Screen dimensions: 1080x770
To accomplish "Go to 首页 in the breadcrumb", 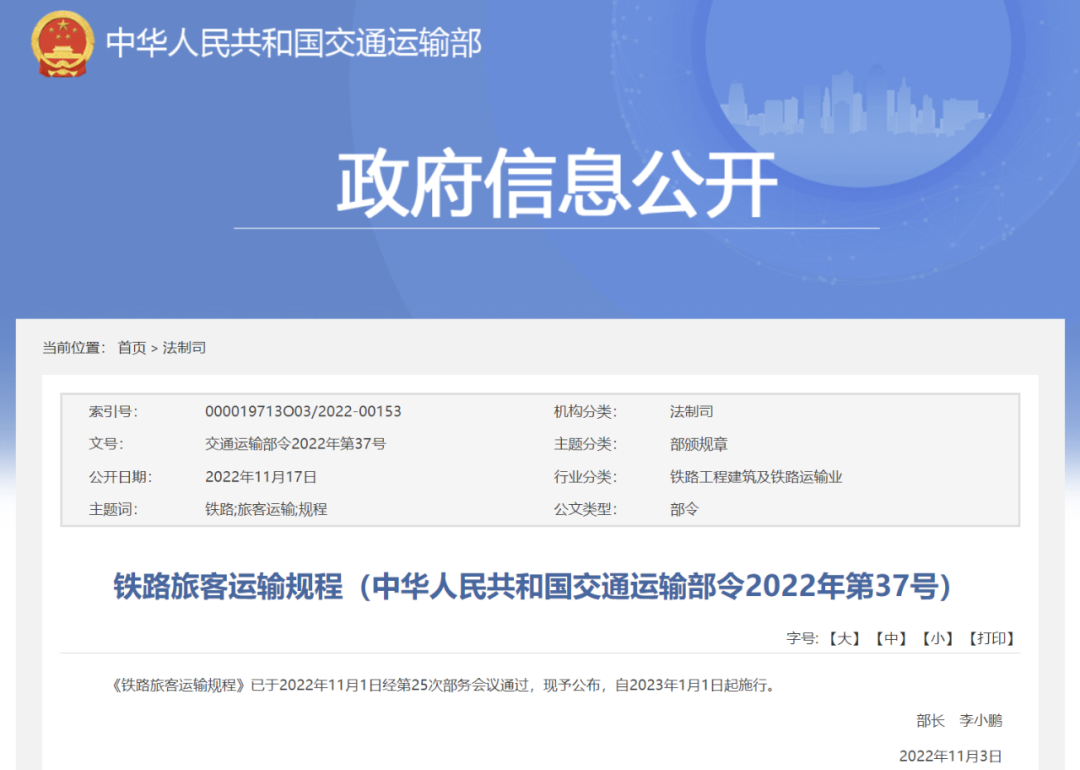I will pos(132,348).
